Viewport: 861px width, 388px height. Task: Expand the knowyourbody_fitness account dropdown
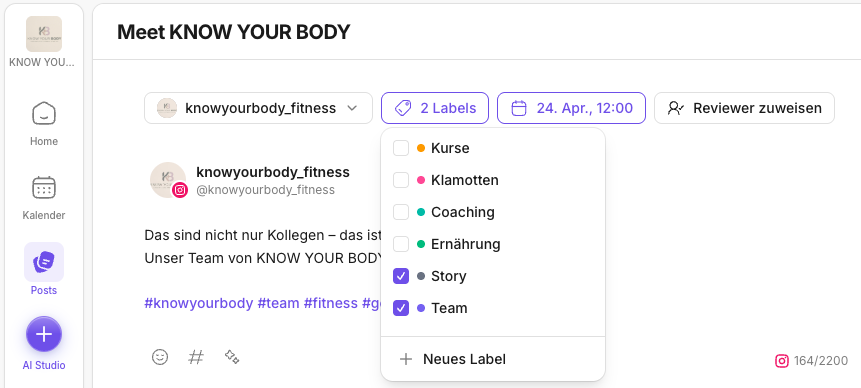pos(258,108)
